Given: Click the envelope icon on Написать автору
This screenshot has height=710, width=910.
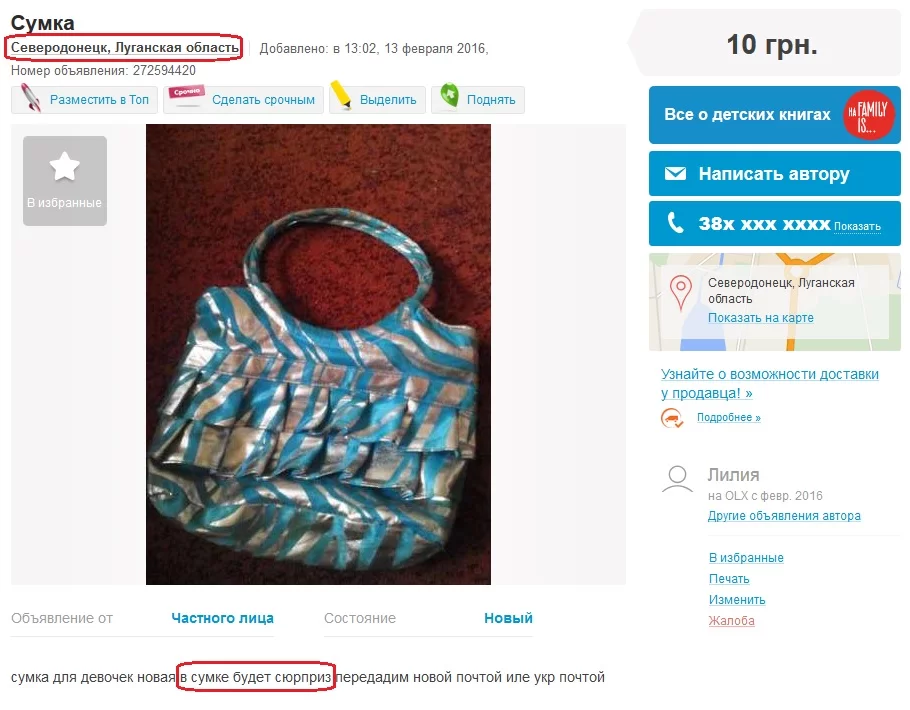Looking at the screenshot, I should click(x=675, y=174).
